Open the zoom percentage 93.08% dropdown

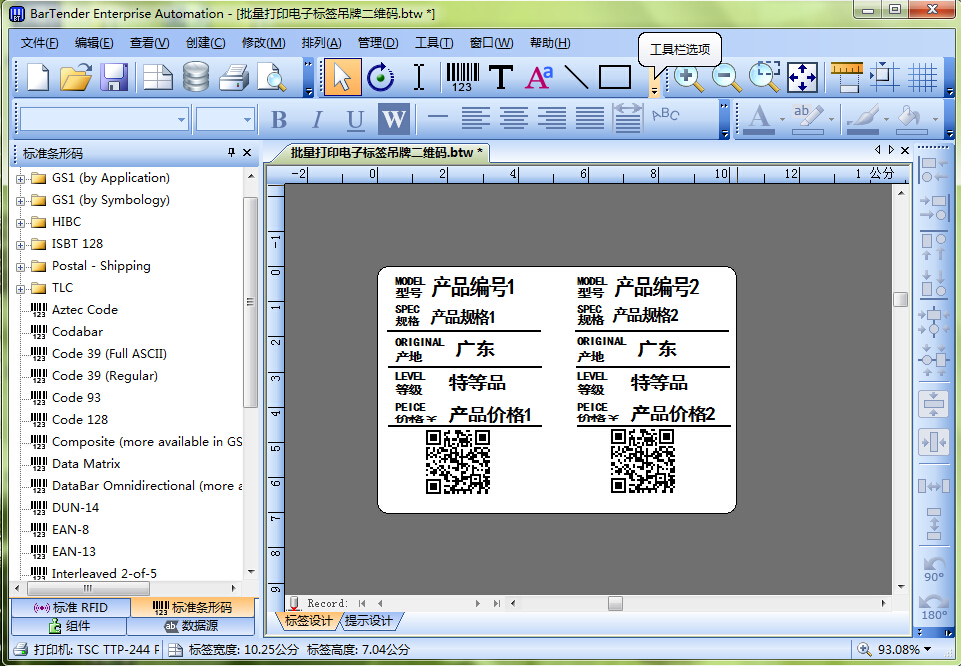(x=927, y=649)
